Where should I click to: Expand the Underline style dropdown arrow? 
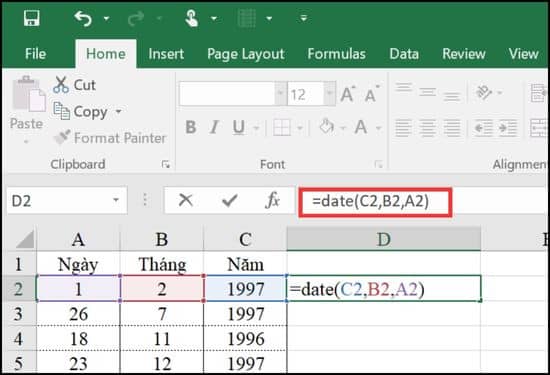[x=256, y=128]
